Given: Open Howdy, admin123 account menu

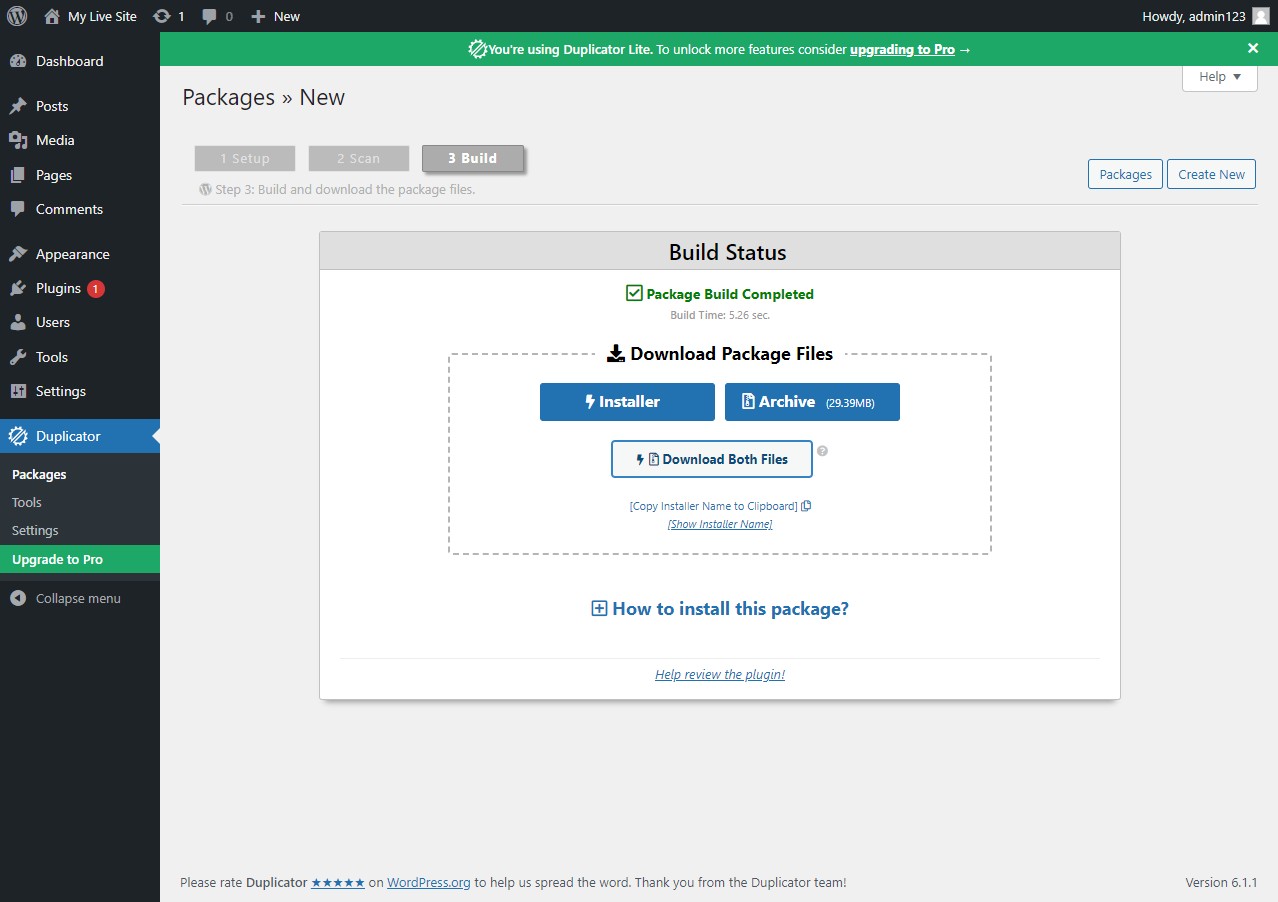Looking at the screenshot, I should click(x=1204, y=16).
